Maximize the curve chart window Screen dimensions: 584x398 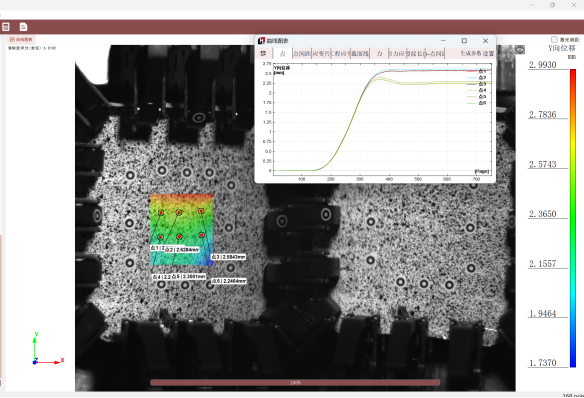coord(464,41)
